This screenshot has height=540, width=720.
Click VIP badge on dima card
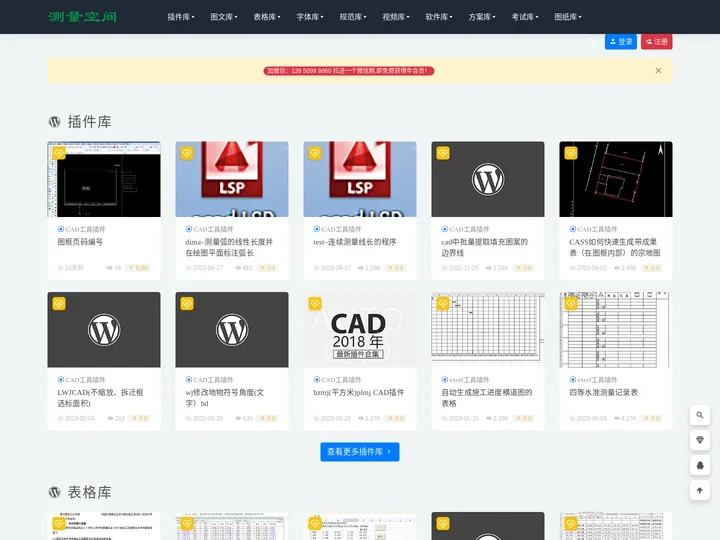[187, 153]
